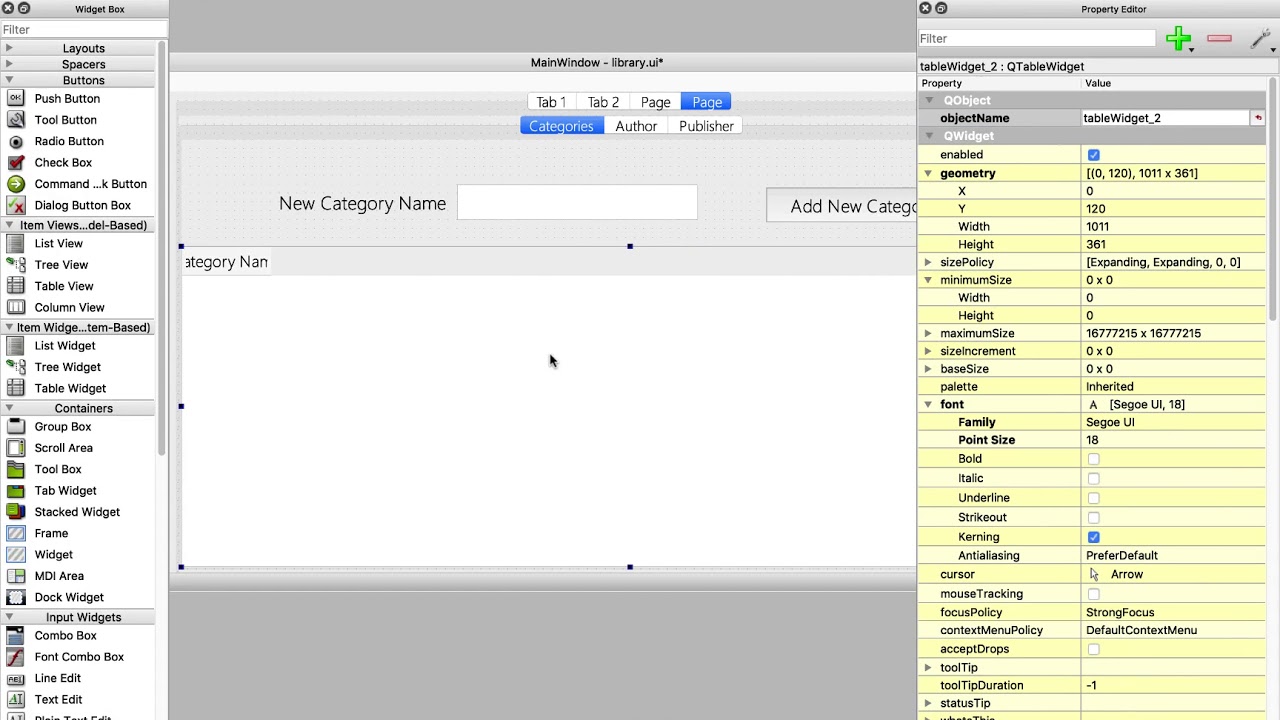
Task: Enable the Italic font checkbox
Action: [1093, 479]
